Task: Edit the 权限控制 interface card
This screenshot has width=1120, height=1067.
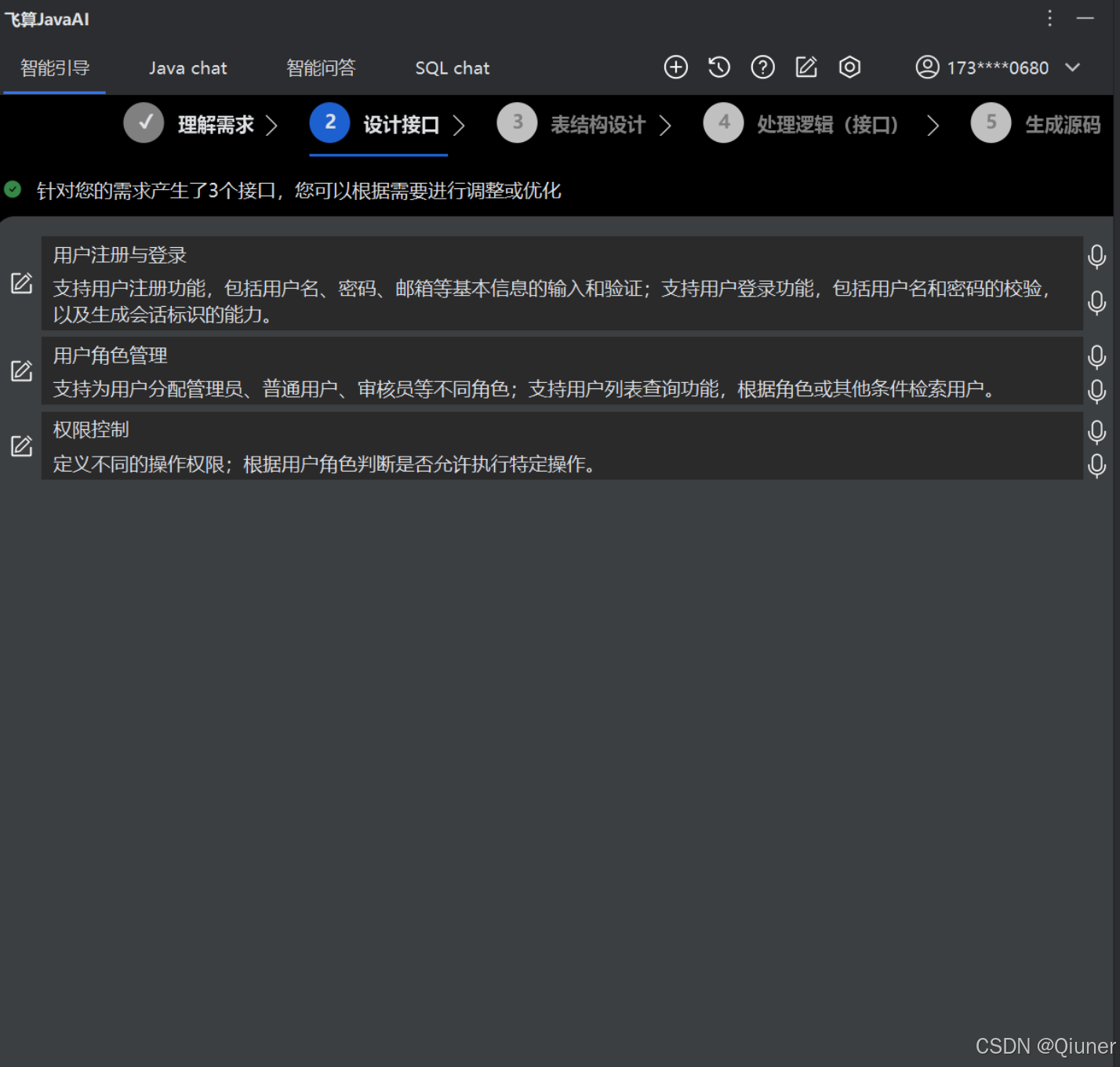Action: click(21, 446)
